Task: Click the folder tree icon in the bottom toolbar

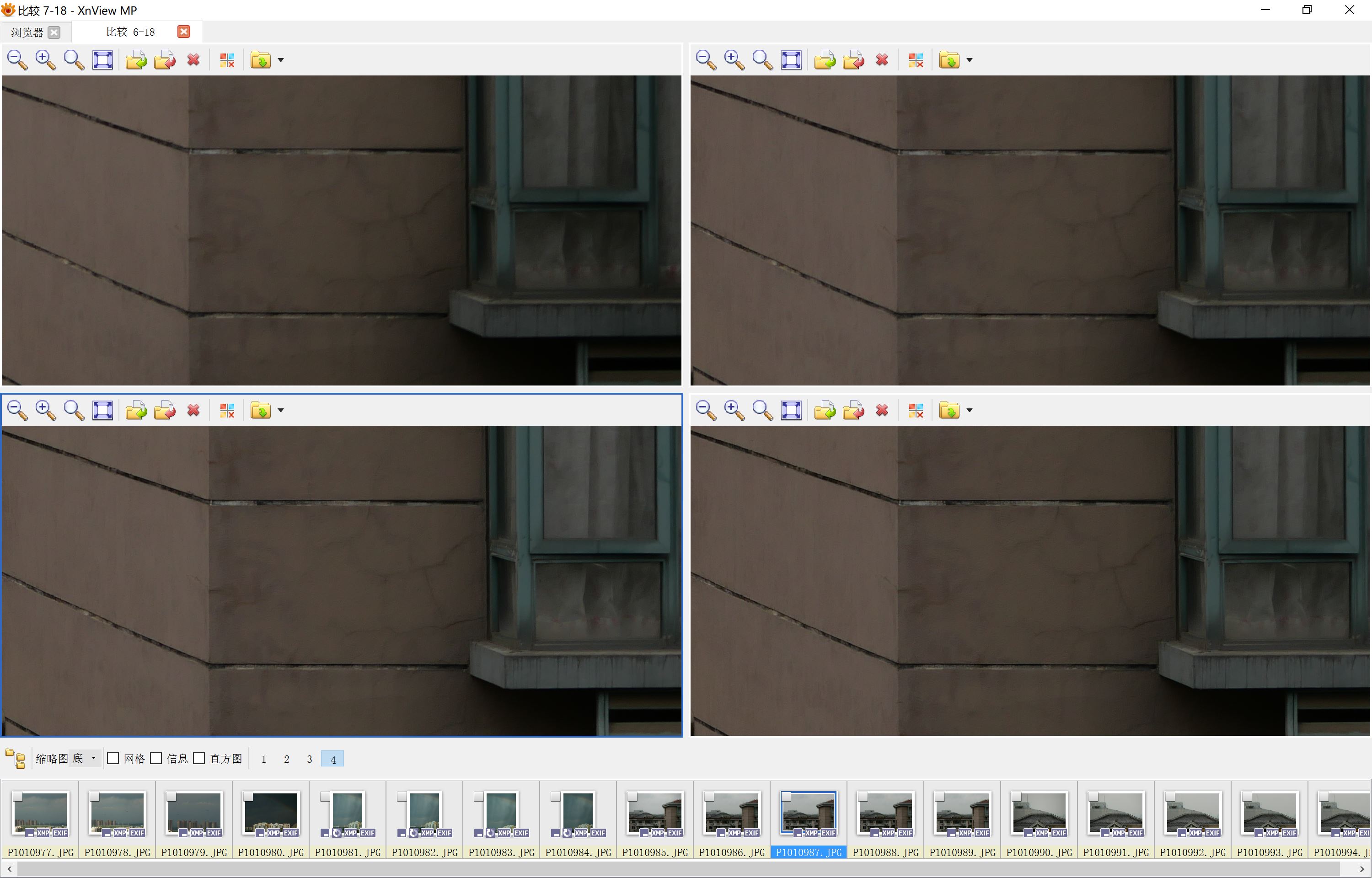Action: coord(16,758)
